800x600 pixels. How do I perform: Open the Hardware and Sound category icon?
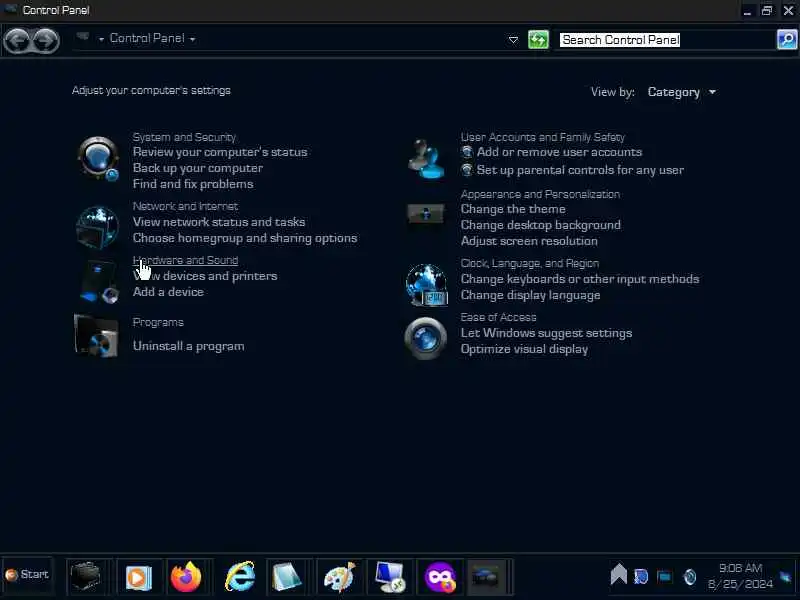(99, 281)
